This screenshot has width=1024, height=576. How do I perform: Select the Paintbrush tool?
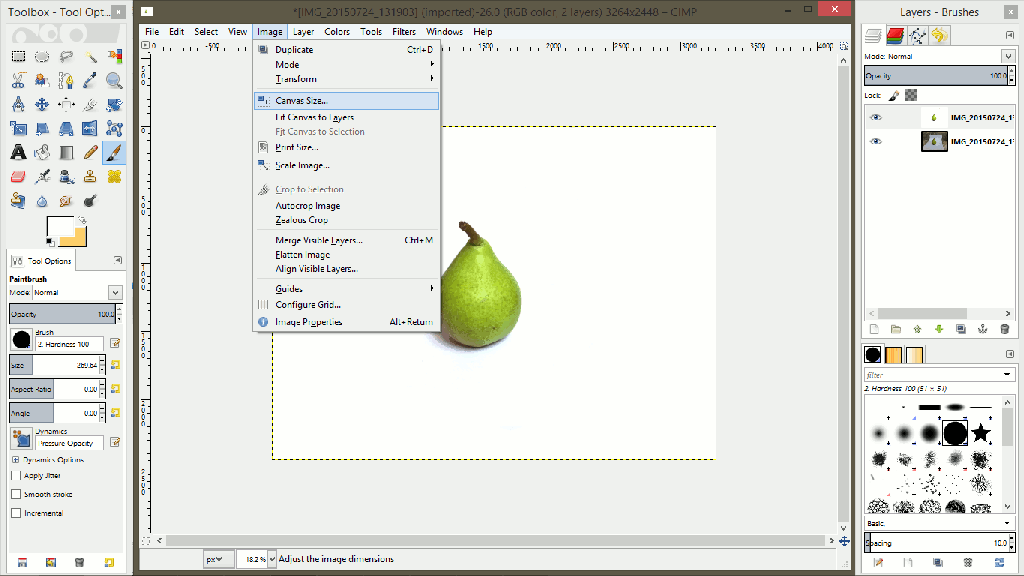pyautogui.click(x=114, y=153)
